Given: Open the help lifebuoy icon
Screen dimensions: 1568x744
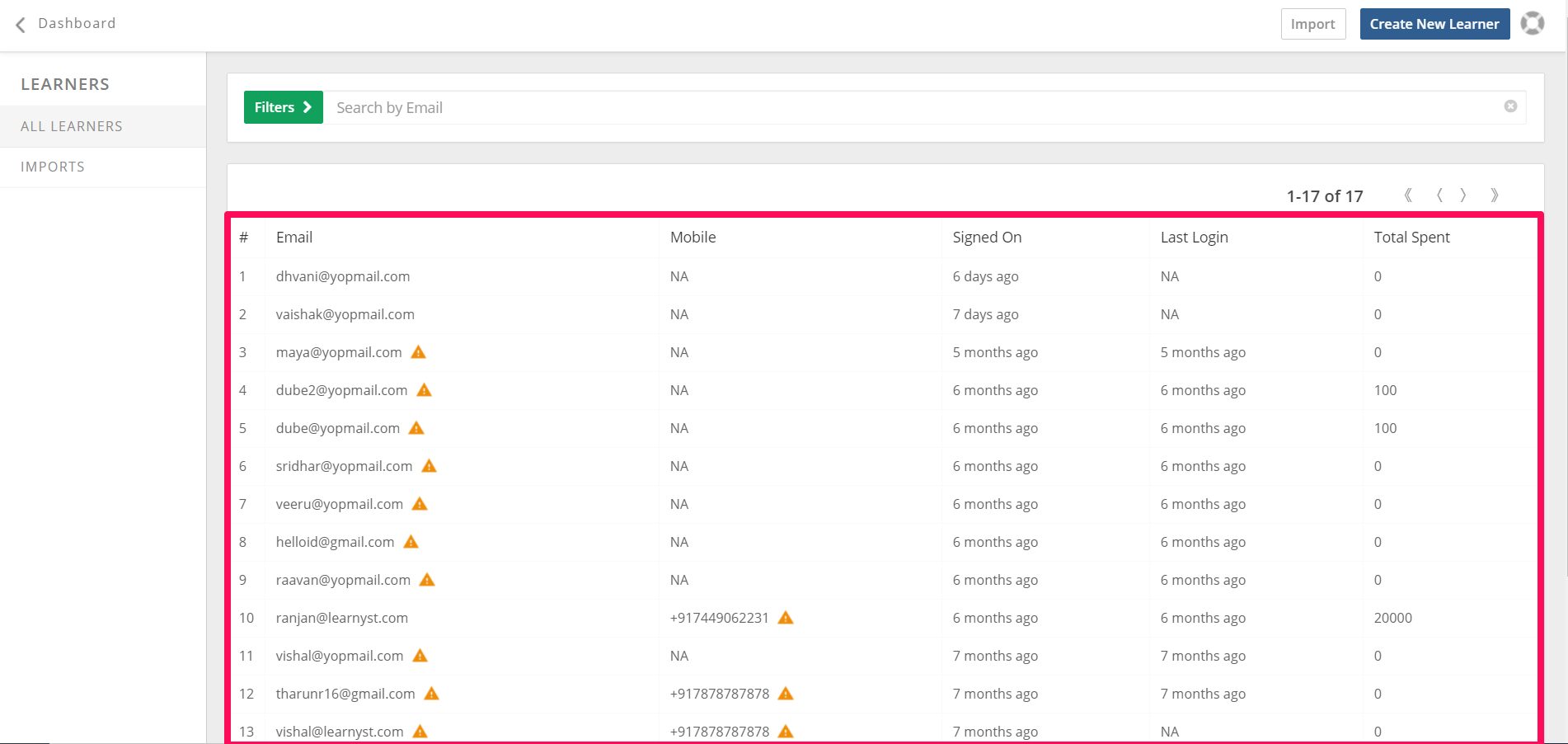Looking at the screenshot, I should coord(1533,23).
